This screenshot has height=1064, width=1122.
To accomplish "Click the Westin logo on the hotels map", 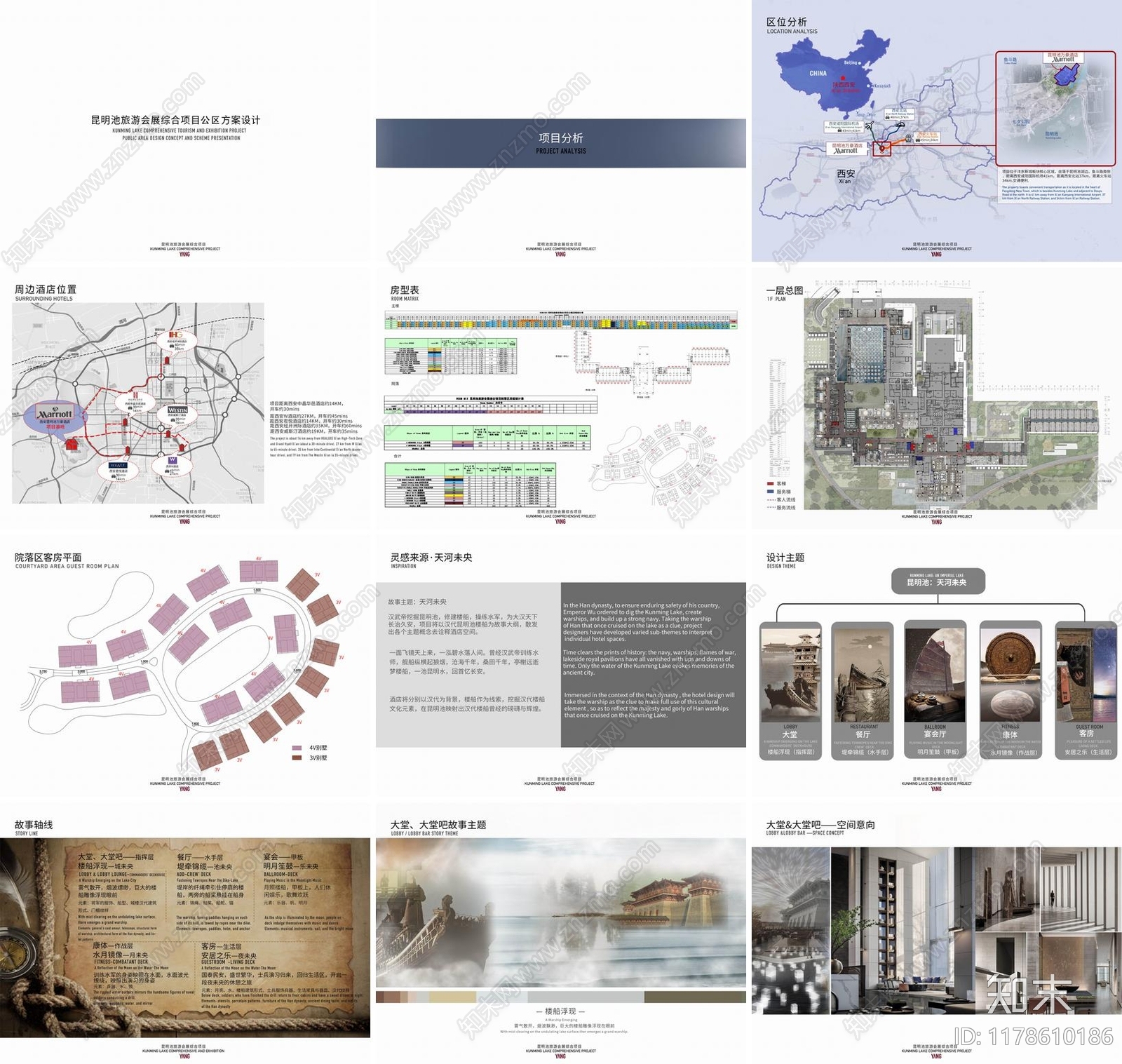I will tap(177, 410).
